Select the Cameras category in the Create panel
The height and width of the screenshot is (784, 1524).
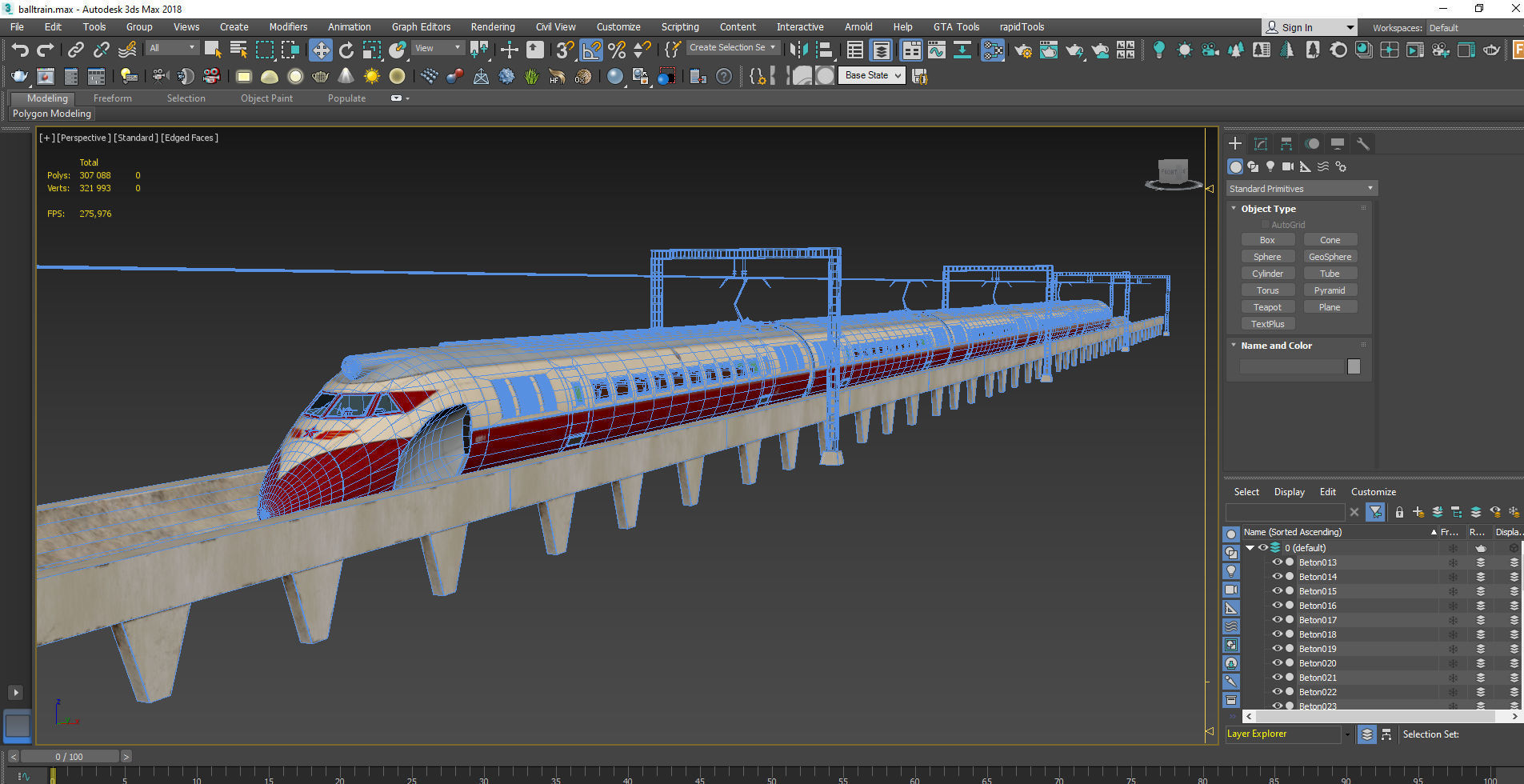(1288, 166)
